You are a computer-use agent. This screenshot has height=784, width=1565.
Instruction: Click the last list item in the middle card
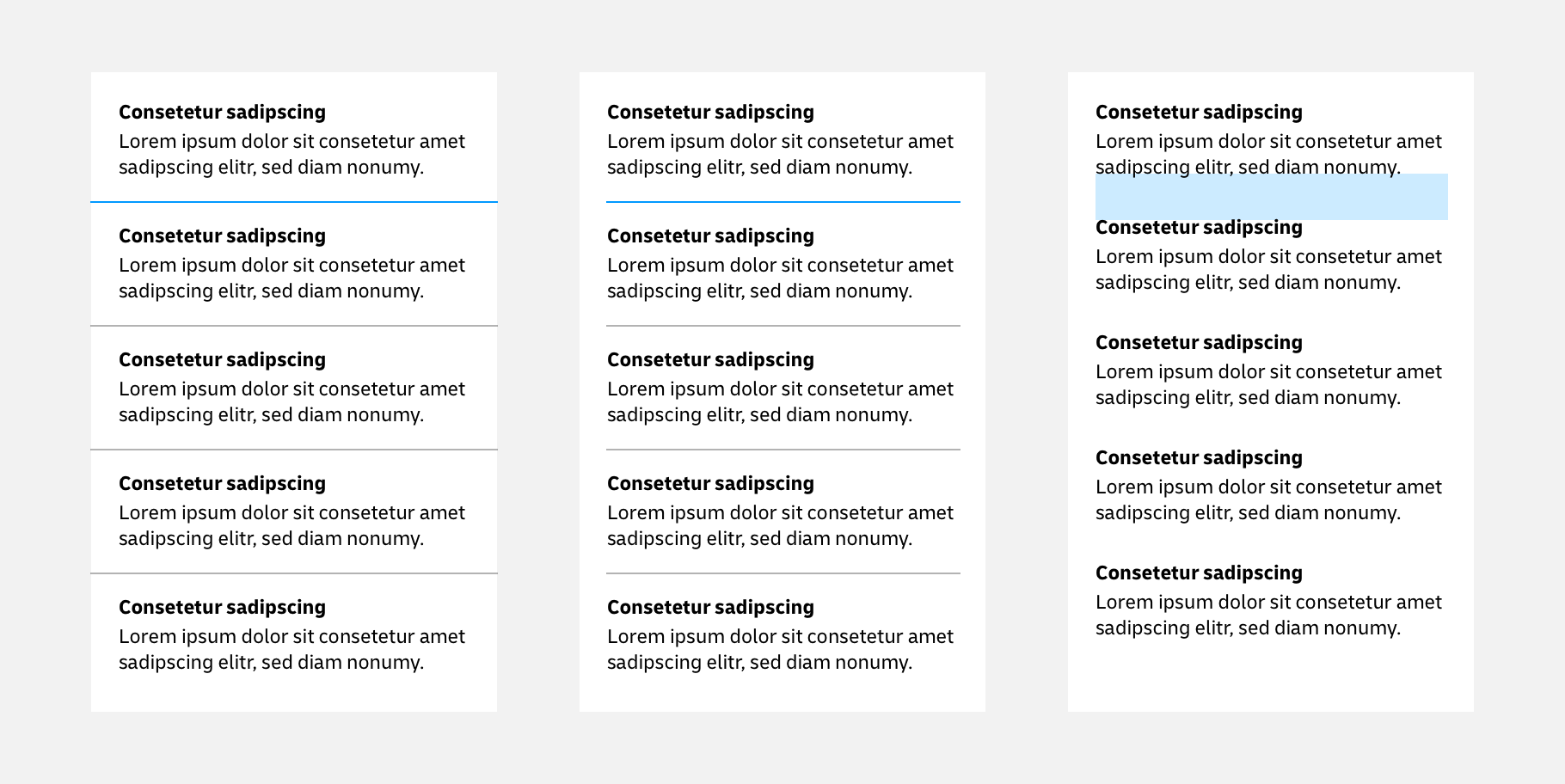click(x=781, y=635)
